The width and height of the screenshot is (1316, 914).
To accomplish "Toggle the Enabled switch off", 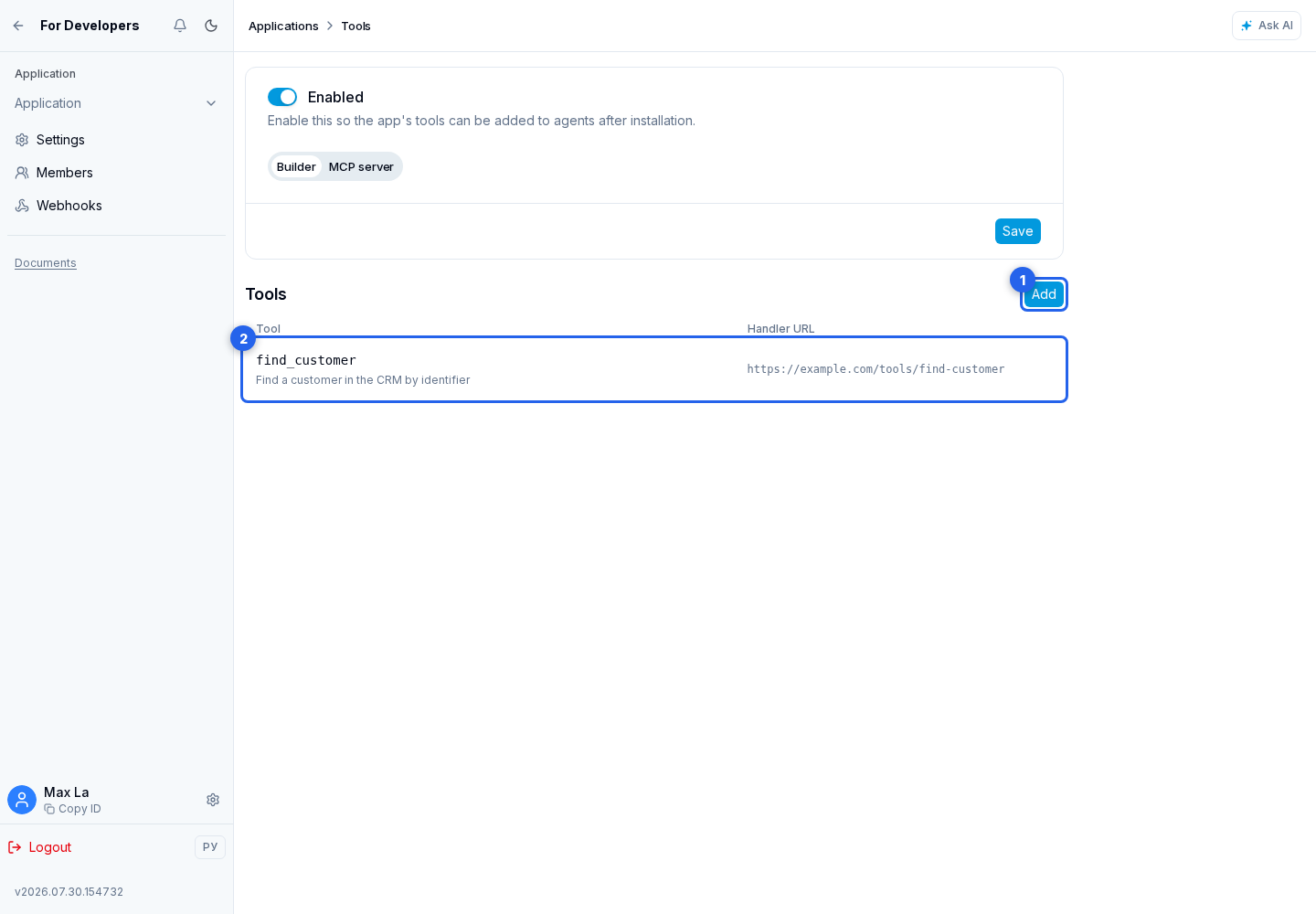I will [282, 97].
